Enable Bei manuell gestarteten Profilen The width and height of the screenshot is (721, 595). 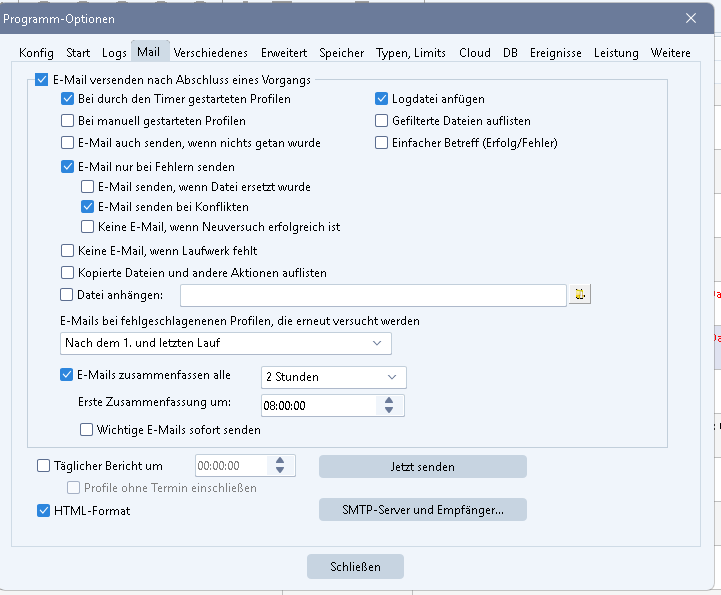coord(67,120)
